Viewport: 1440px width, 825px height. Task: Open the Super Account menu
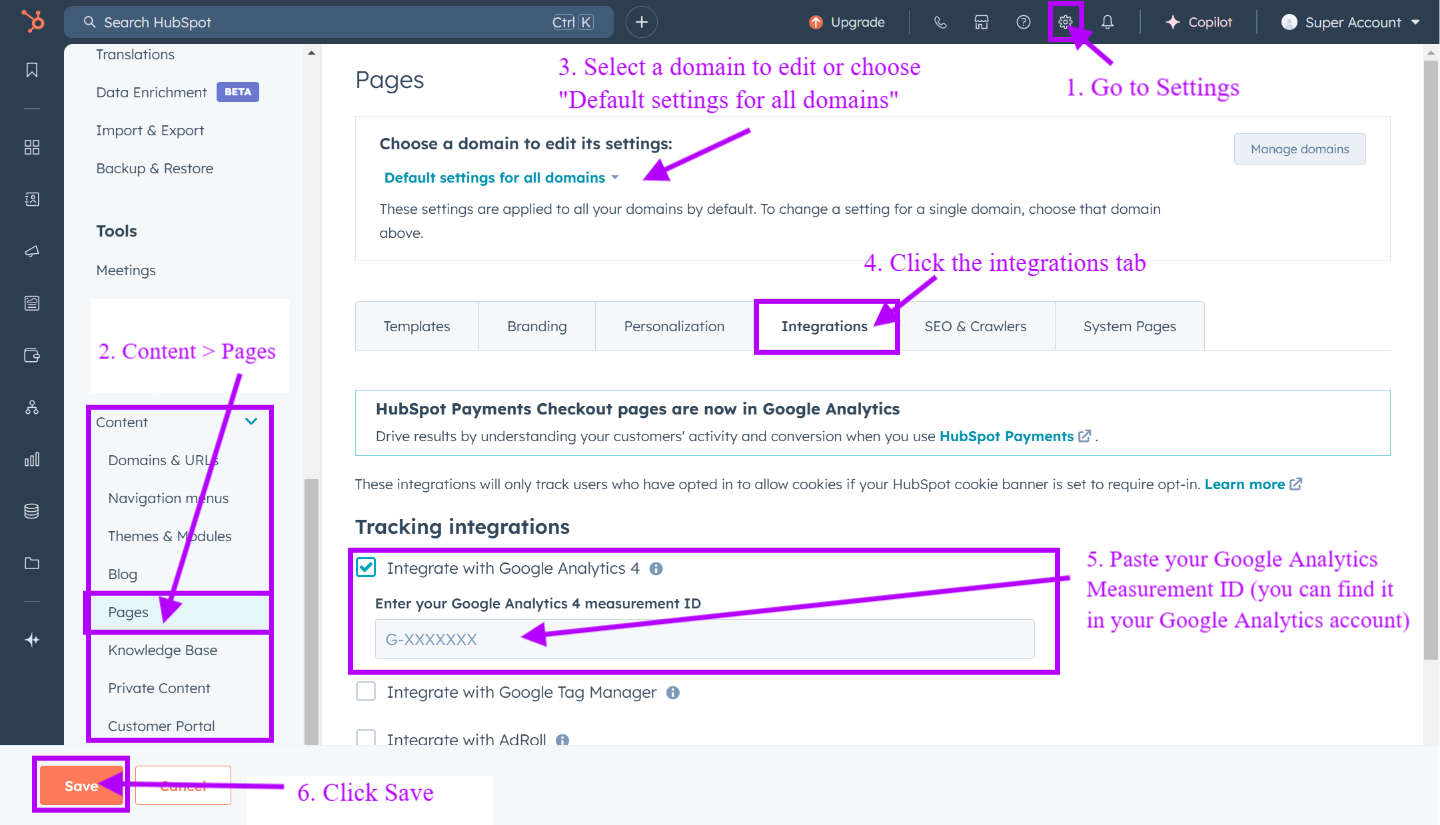click(x=1351, y=22)
